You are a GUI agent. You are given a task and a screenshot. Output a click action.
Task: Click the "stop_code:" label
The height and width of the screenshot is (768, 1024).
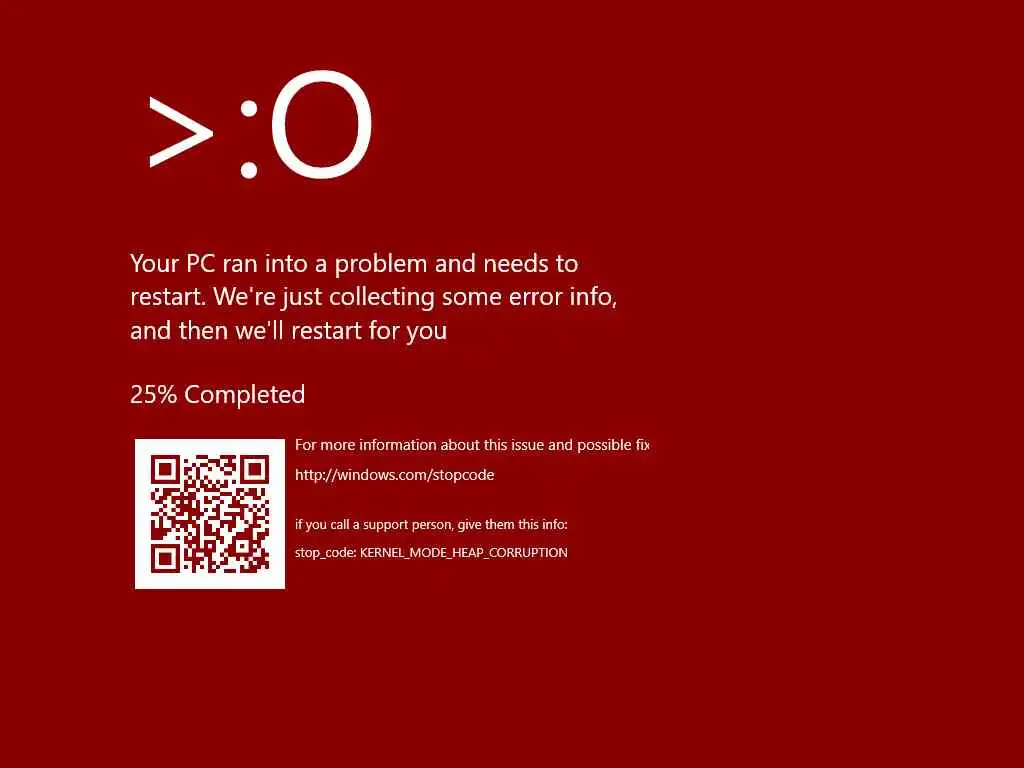coord(325,553)
